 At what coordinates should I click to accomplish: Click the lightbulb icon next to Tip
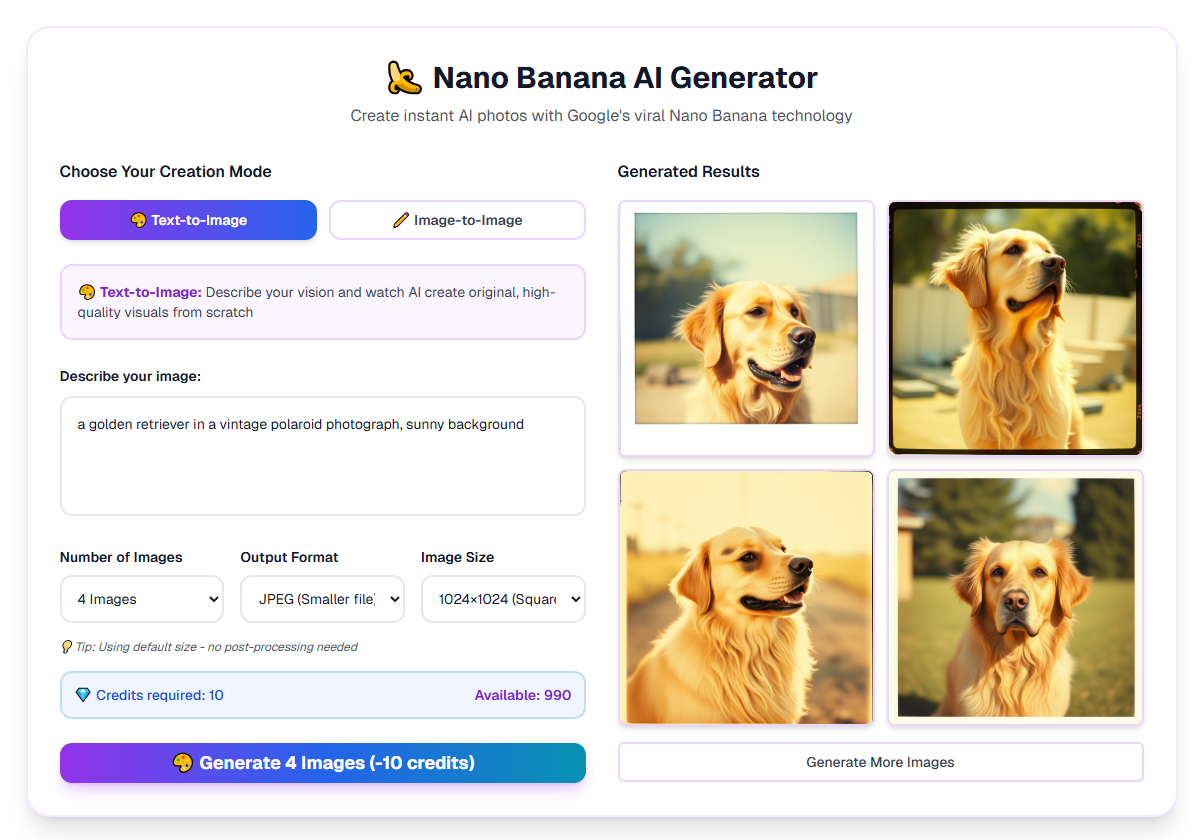66,647
